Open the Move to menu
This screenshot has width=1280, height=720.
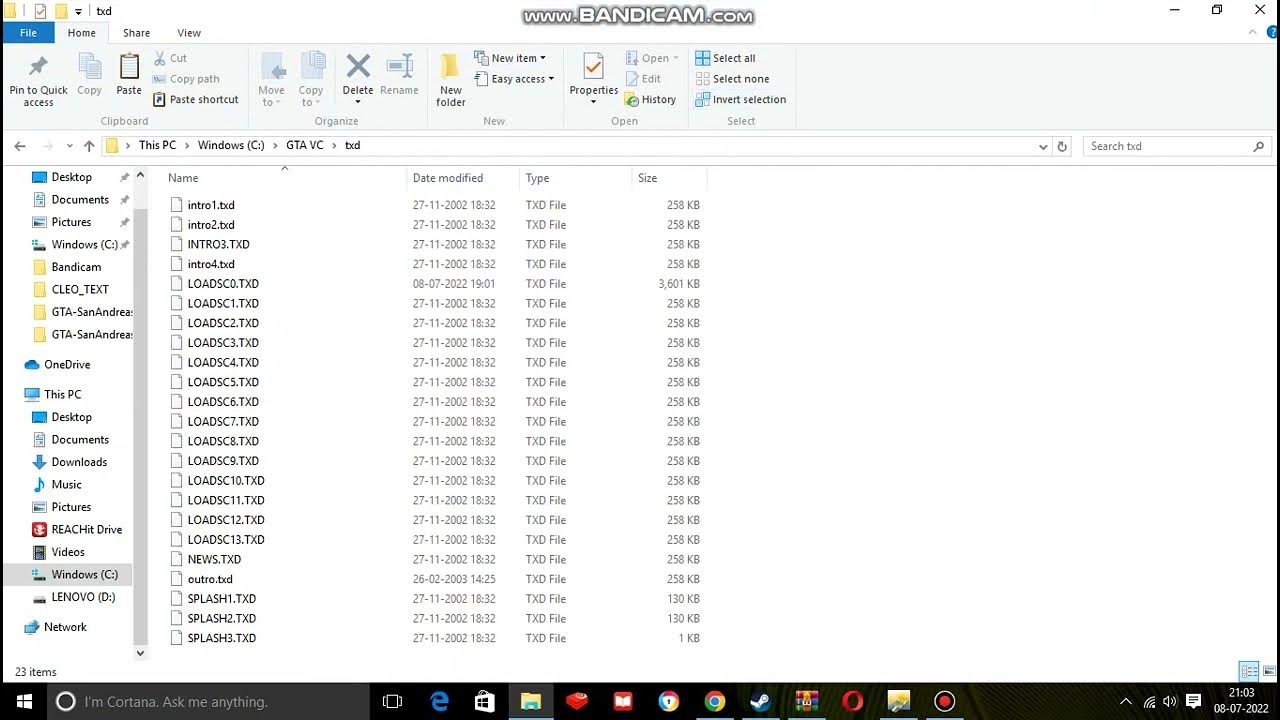(271, 80)
